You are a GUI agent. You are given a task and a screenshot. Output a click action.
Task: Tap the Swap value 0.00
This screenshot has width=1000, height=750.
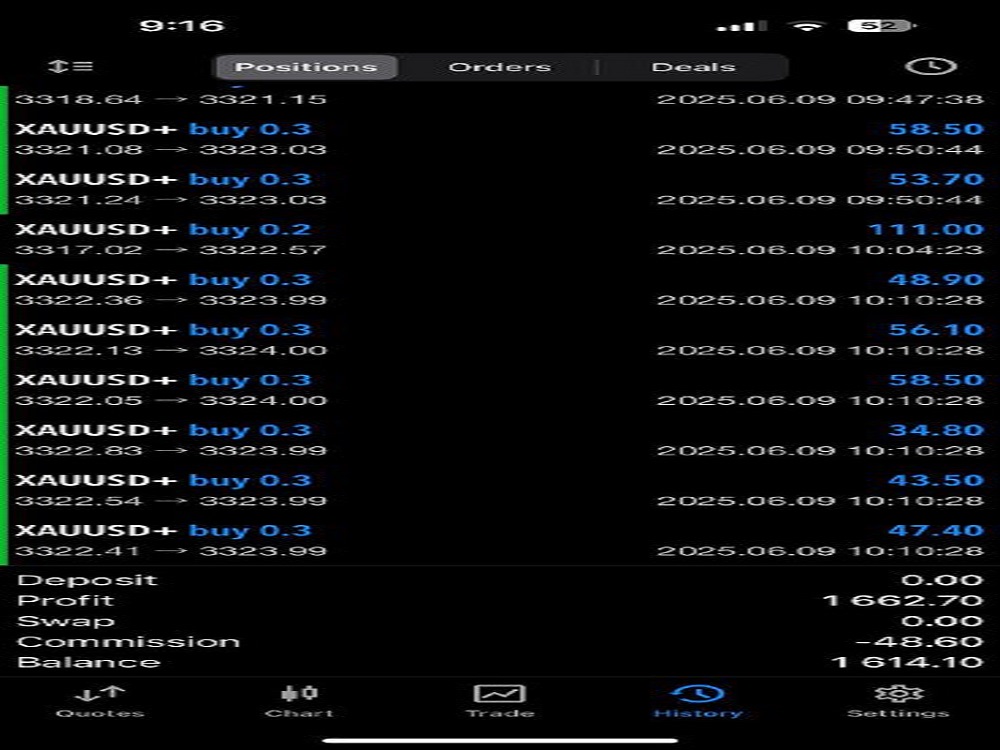942,621
